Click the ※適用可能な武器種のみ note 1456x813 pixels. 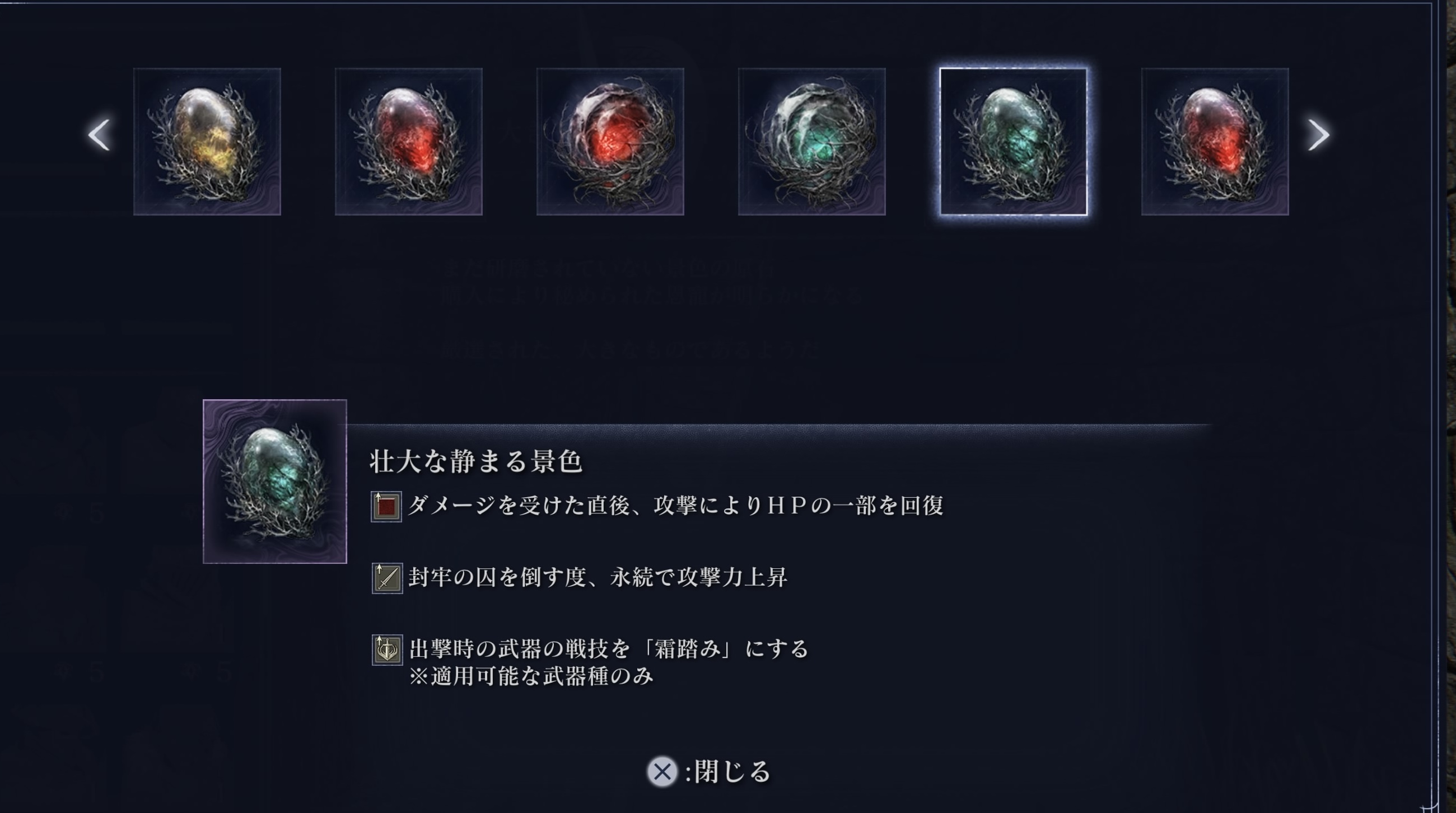point(531,676)
